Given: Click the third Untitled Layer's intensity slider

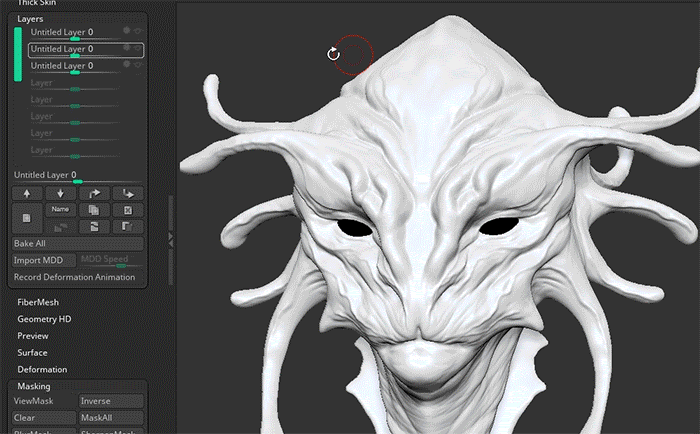Looking at the screenshot, I should [x=75, y=72].
